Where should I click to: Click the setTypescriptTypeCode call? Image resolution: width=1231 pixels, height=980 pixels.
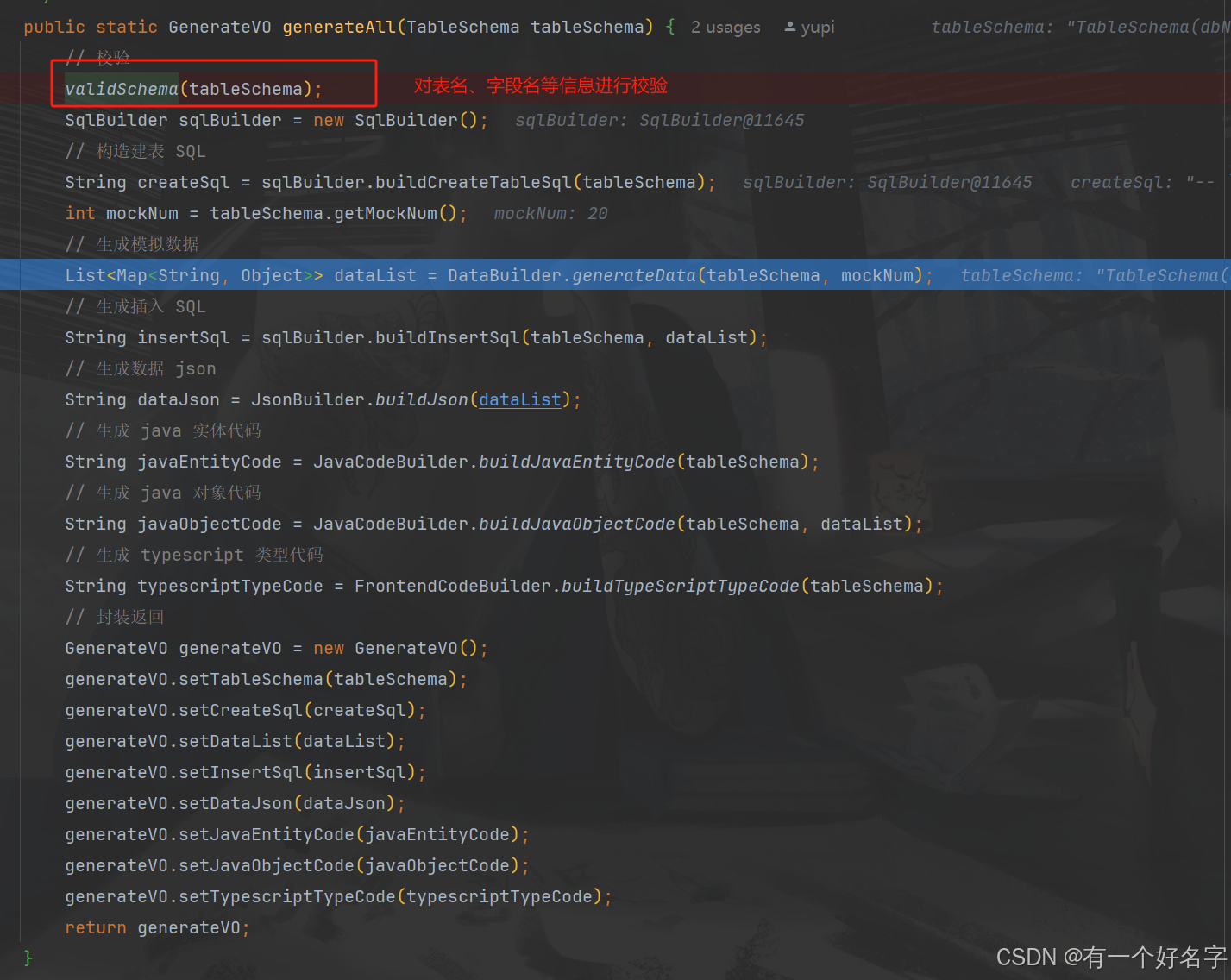[287, 896]
